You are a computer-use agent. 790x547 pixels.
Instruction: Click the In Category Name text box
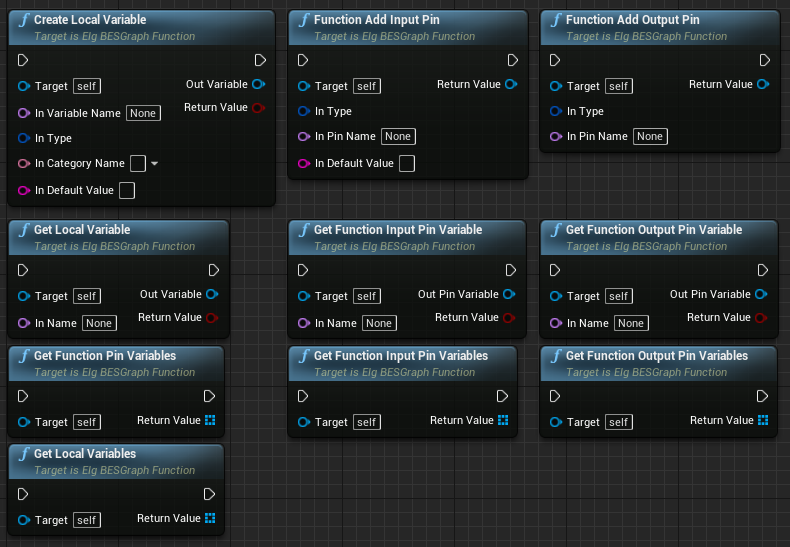point(138,163)
